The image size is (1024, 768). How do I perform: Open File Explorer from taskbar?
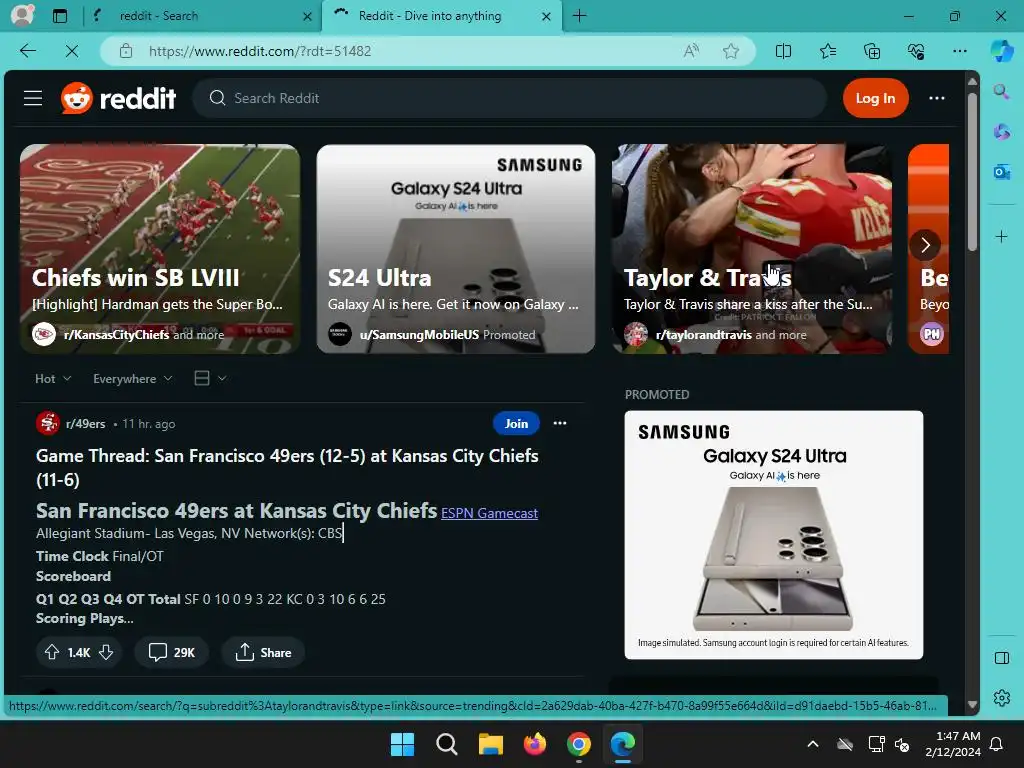click(490, 744)
